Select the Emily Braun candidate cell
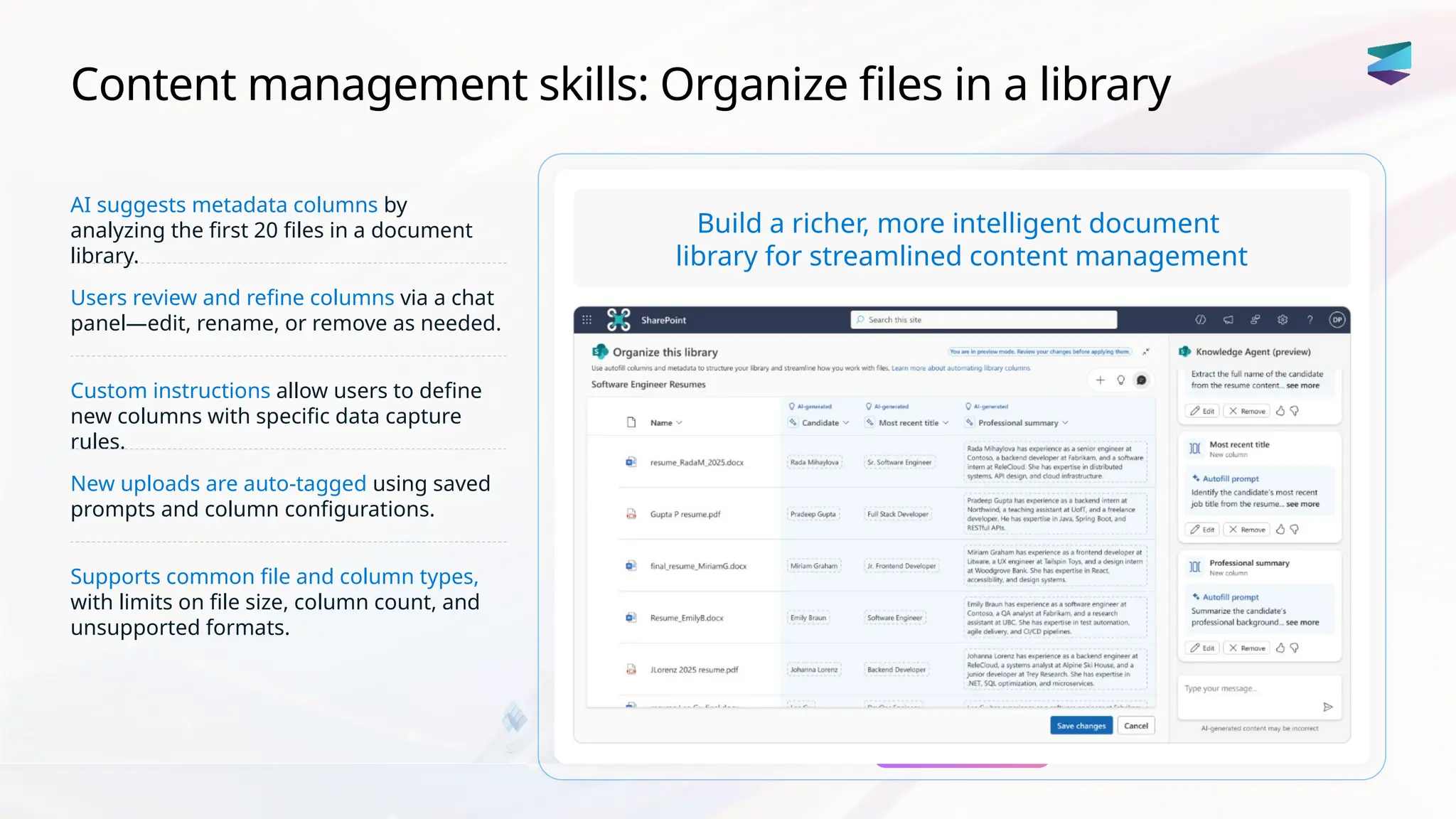This screenshot has height=819, width=1456. pos(808,618)
